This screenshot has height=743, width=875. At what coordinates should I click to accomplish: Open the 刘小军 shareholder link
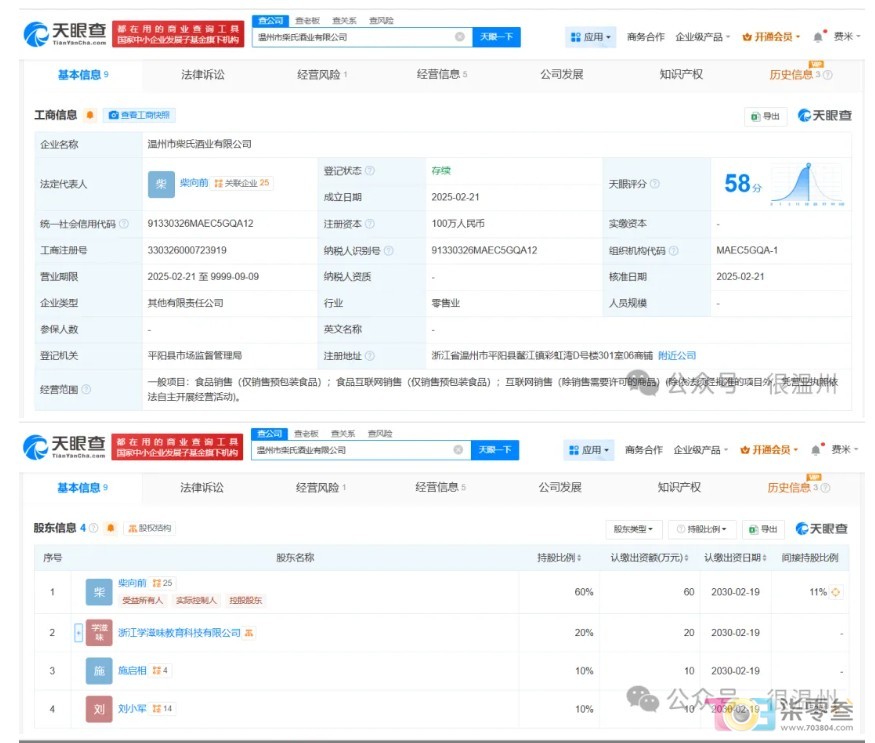(x=132, y=708)
